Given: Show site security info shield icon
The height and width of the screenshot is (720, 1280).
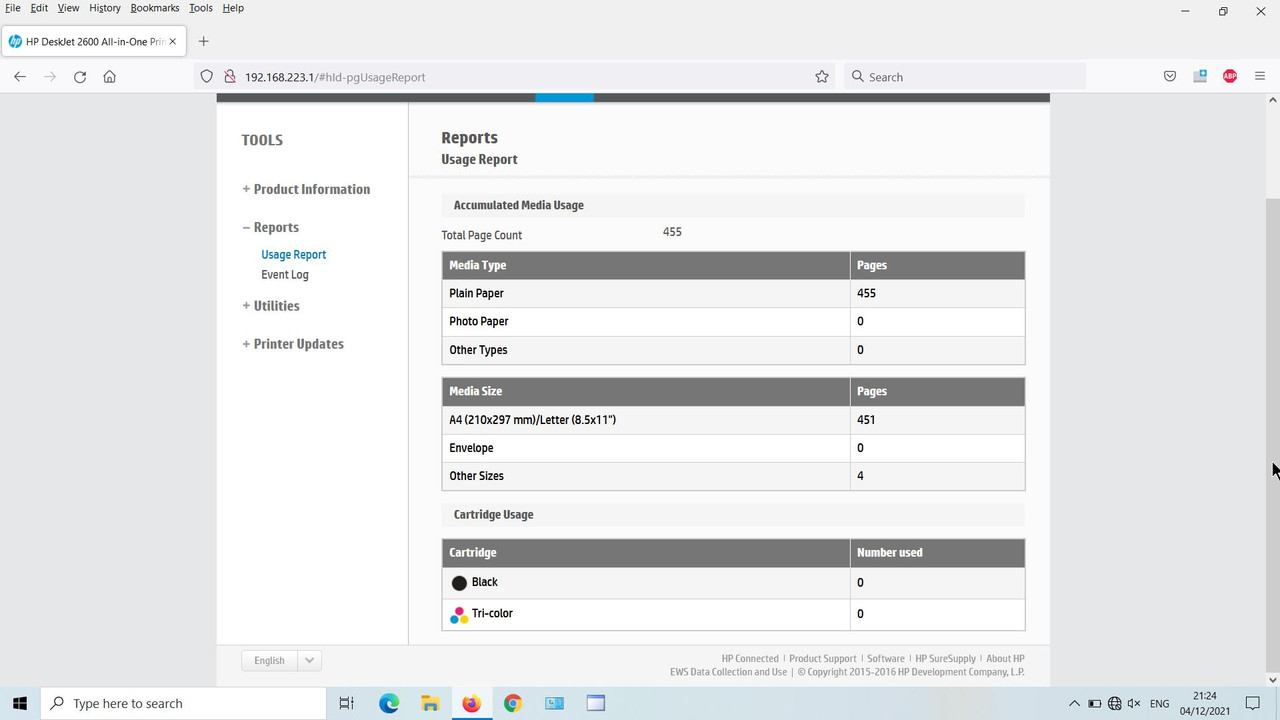Looking at the screenshot, I should 207,77.
